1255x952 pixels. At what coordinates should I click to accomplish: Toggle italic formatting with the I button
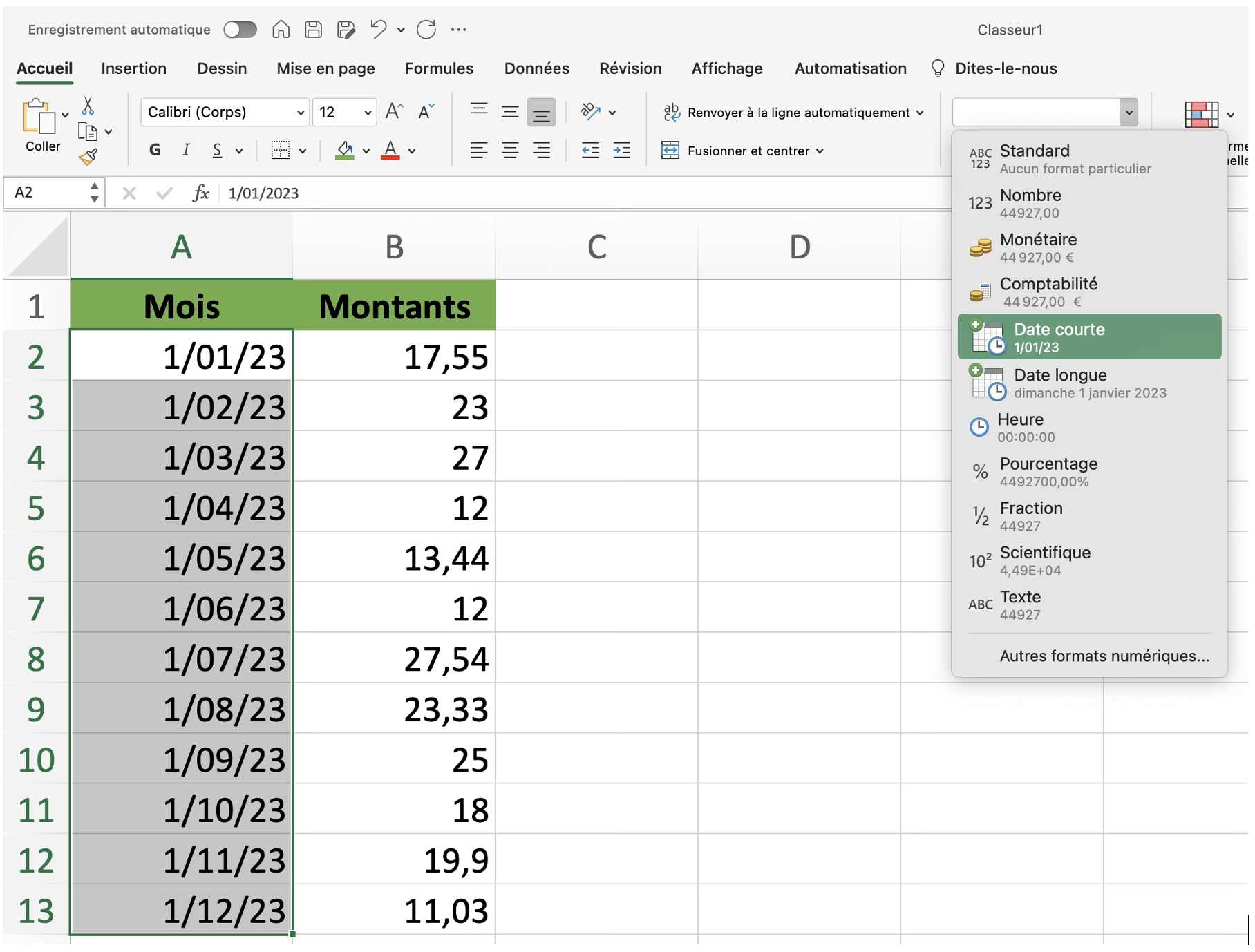(x=186, y=151)
